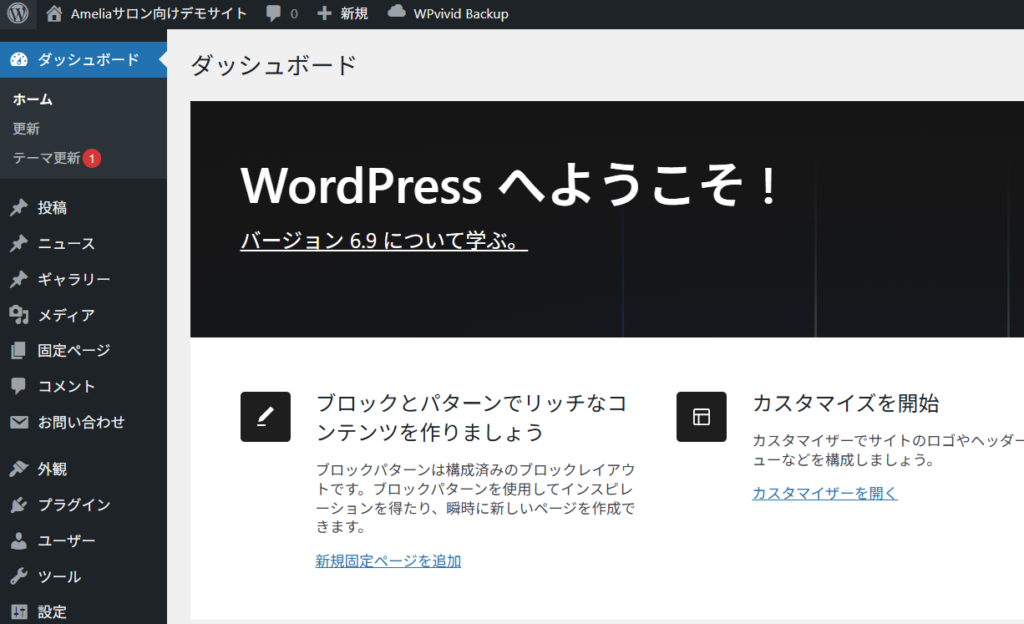Follow the バージョン 6.9 について学ぶ link
1024x624 pixels.
click(383, 242)
